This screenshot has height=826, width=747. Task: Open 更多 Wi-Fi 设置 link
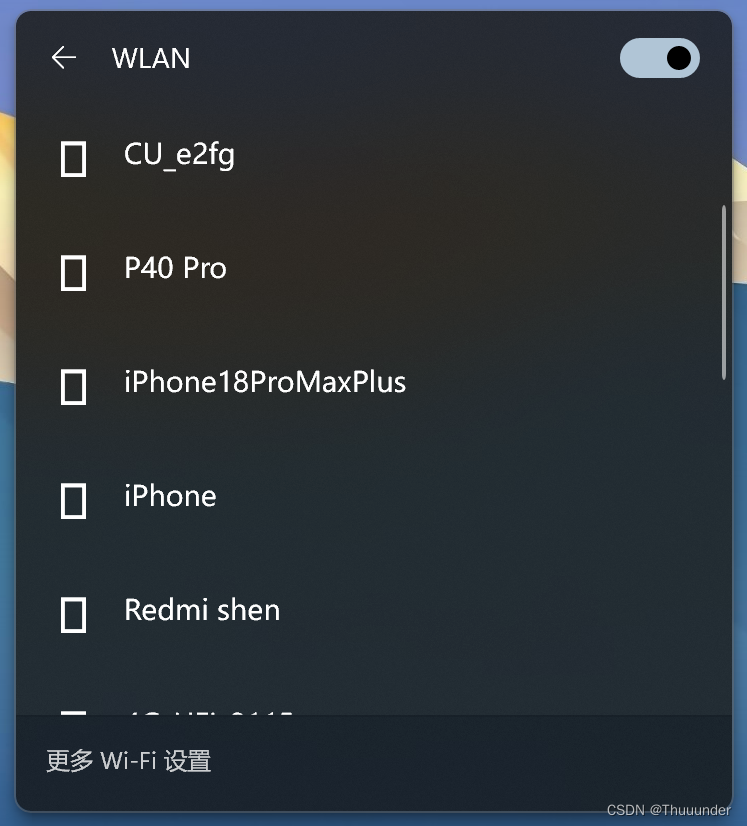click(x=129, y=761)
